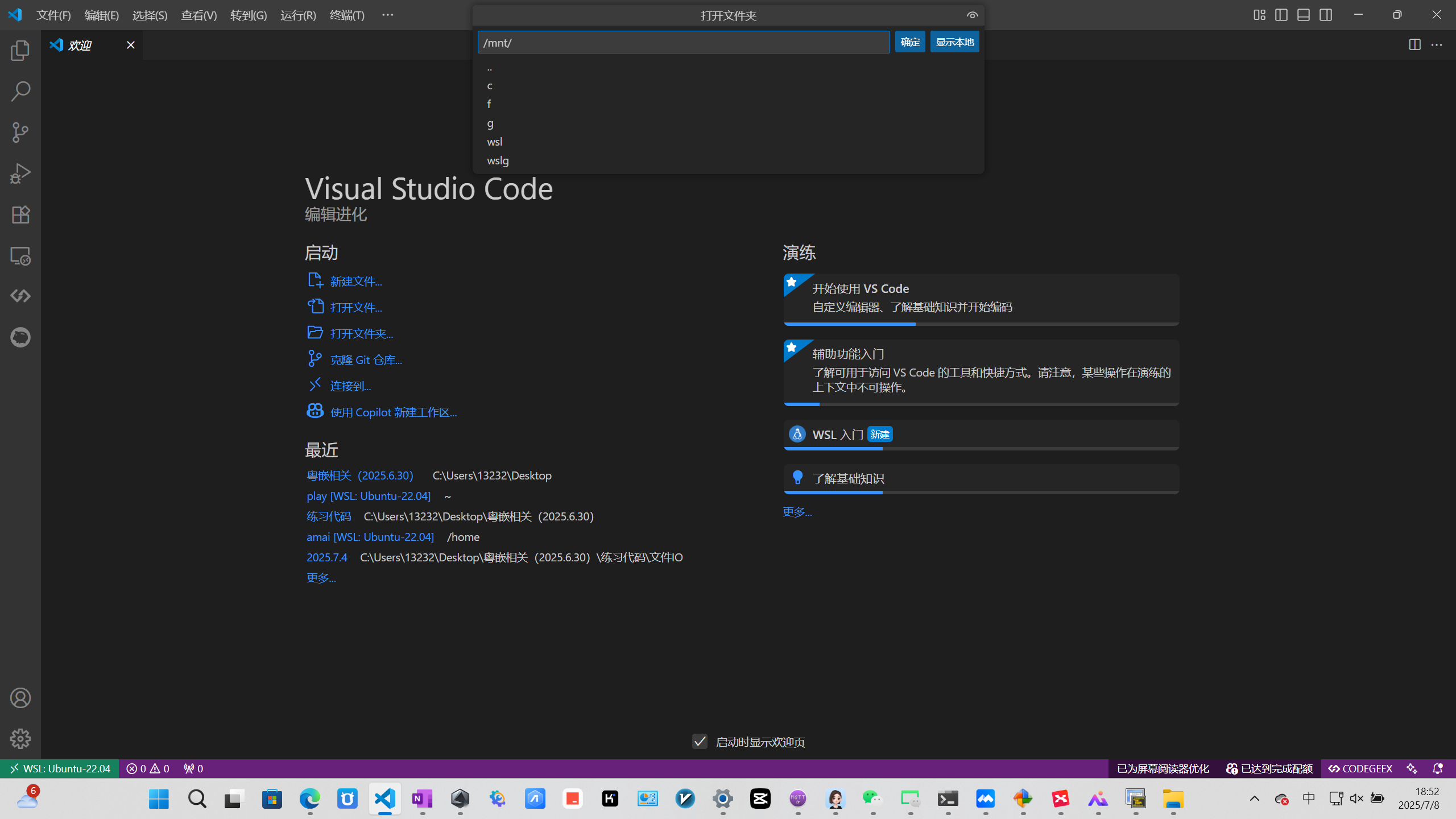Viewport: 1456px width, 819px height.
Task: Open the Source Control view
Action: coord(20,132)
